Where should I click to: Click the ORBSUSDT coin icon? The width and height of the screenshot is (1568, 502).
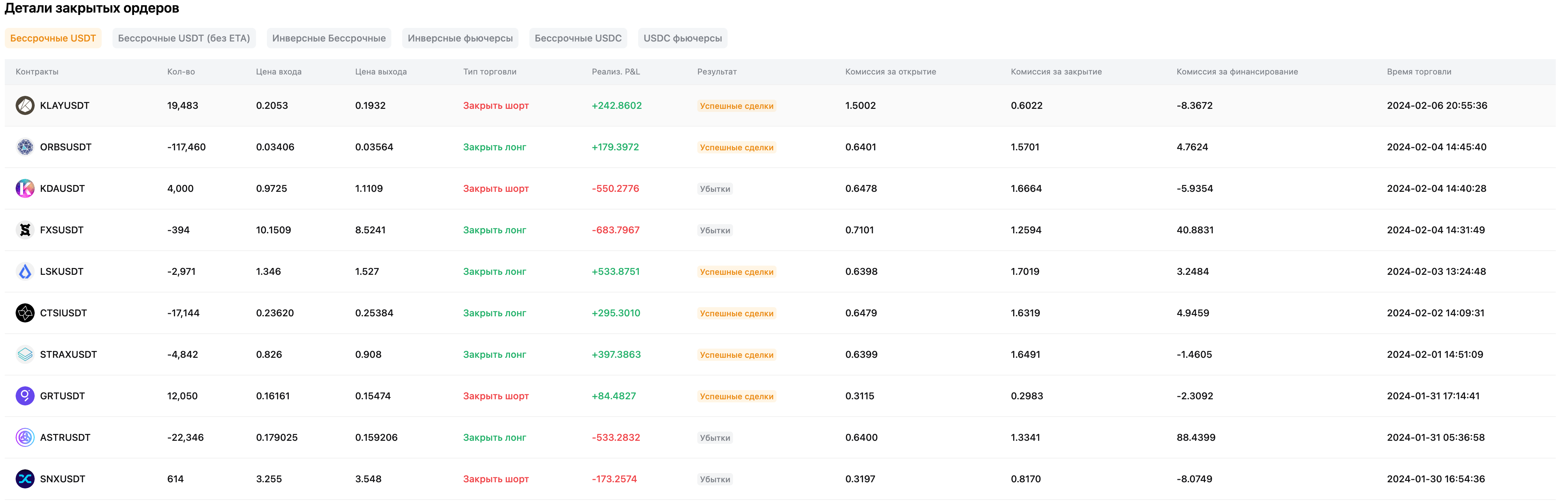pyautogui.click(x=25, y=147)
